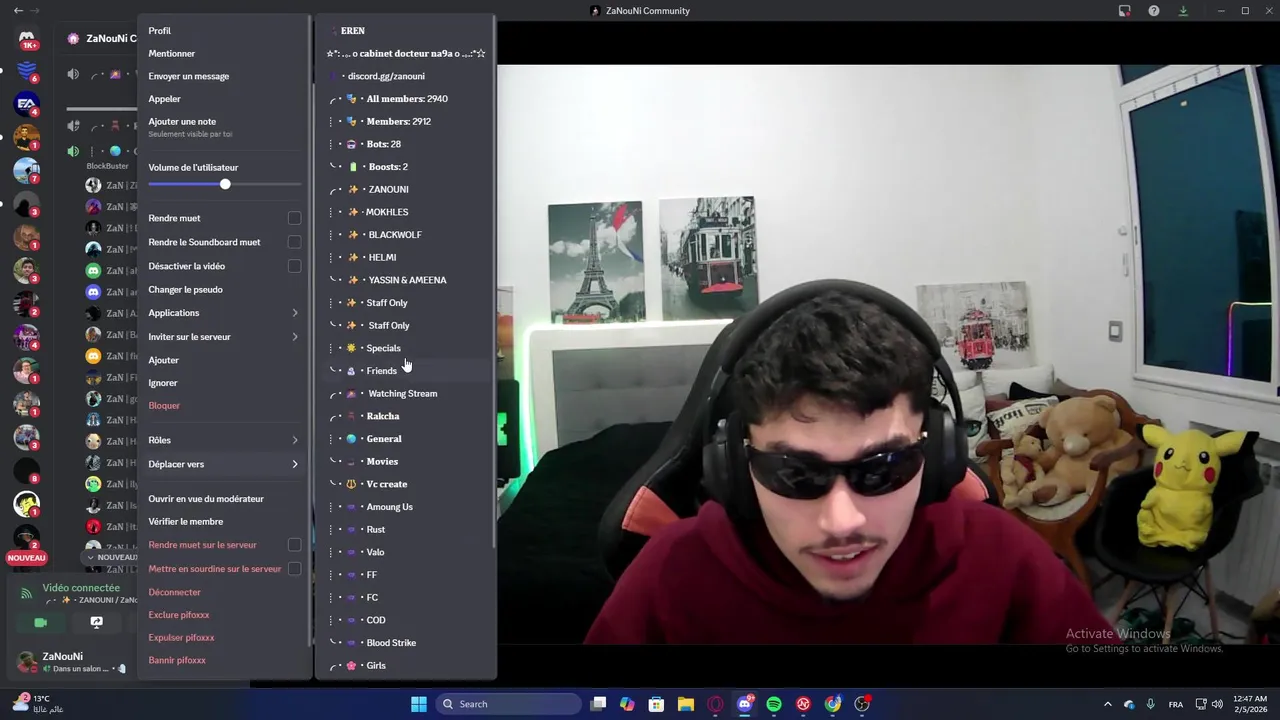
Task: Go back using the title bar arrow
Action: [x=18, y=11]
